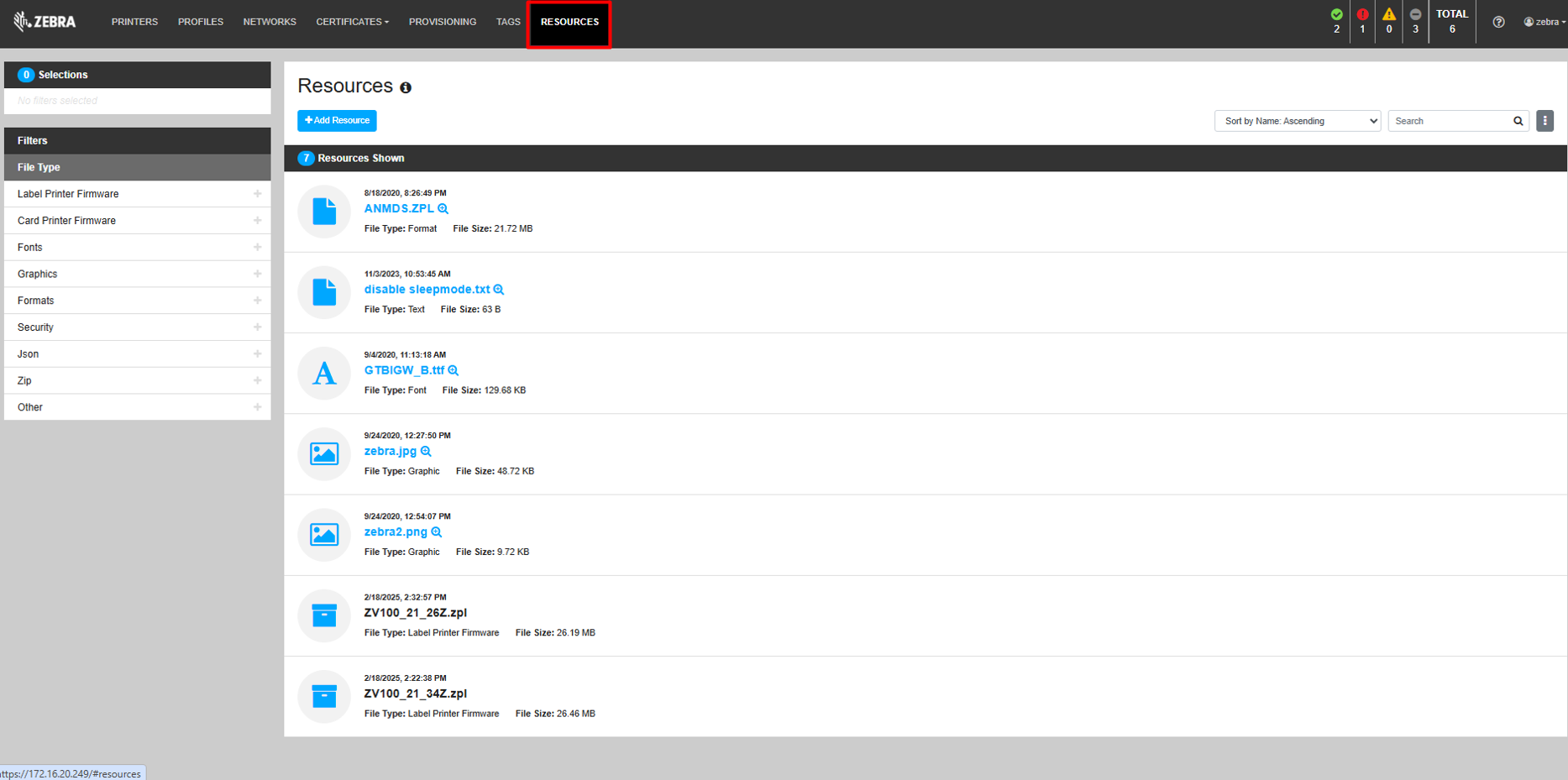Open the Tags tab
The image size is (1568, 780).
pos(508,22)
